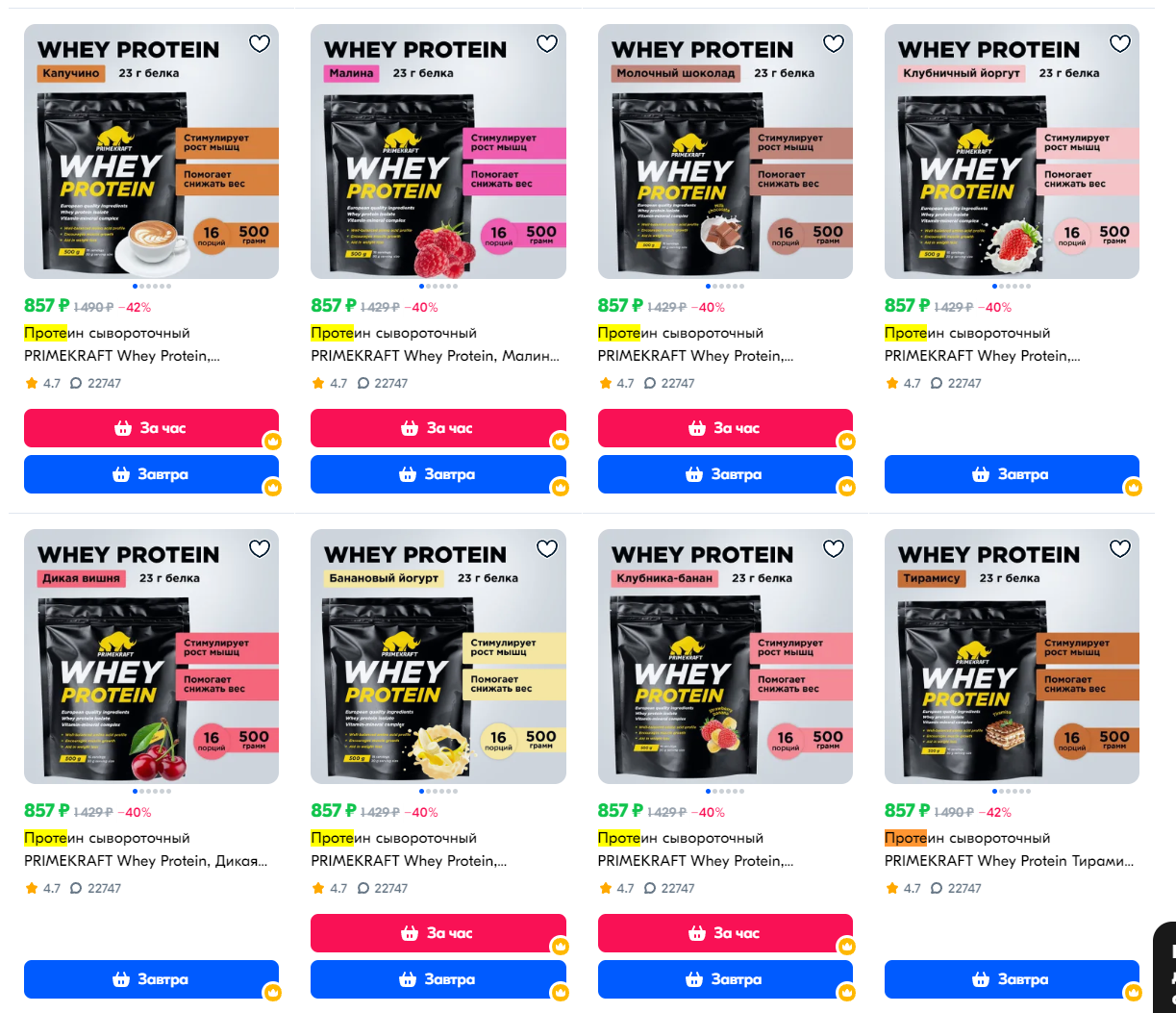
Task: Click 'Завтра' button under Клубничный йогурт protein
Action: (1012, 474)
